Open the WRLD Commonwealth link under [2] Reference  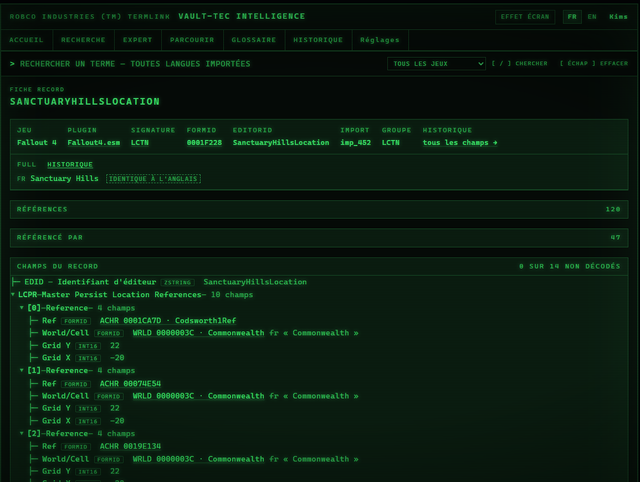198,459
